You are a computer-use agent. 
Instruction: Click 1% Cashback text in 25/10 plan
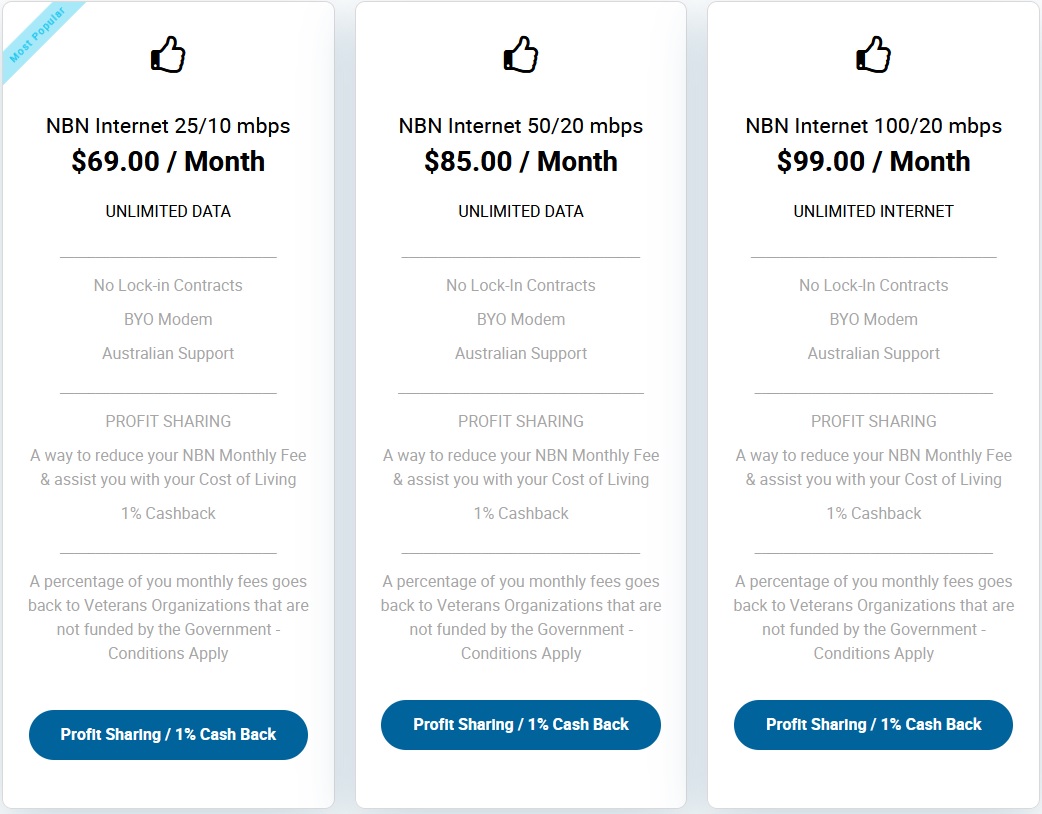coord(168,514)
